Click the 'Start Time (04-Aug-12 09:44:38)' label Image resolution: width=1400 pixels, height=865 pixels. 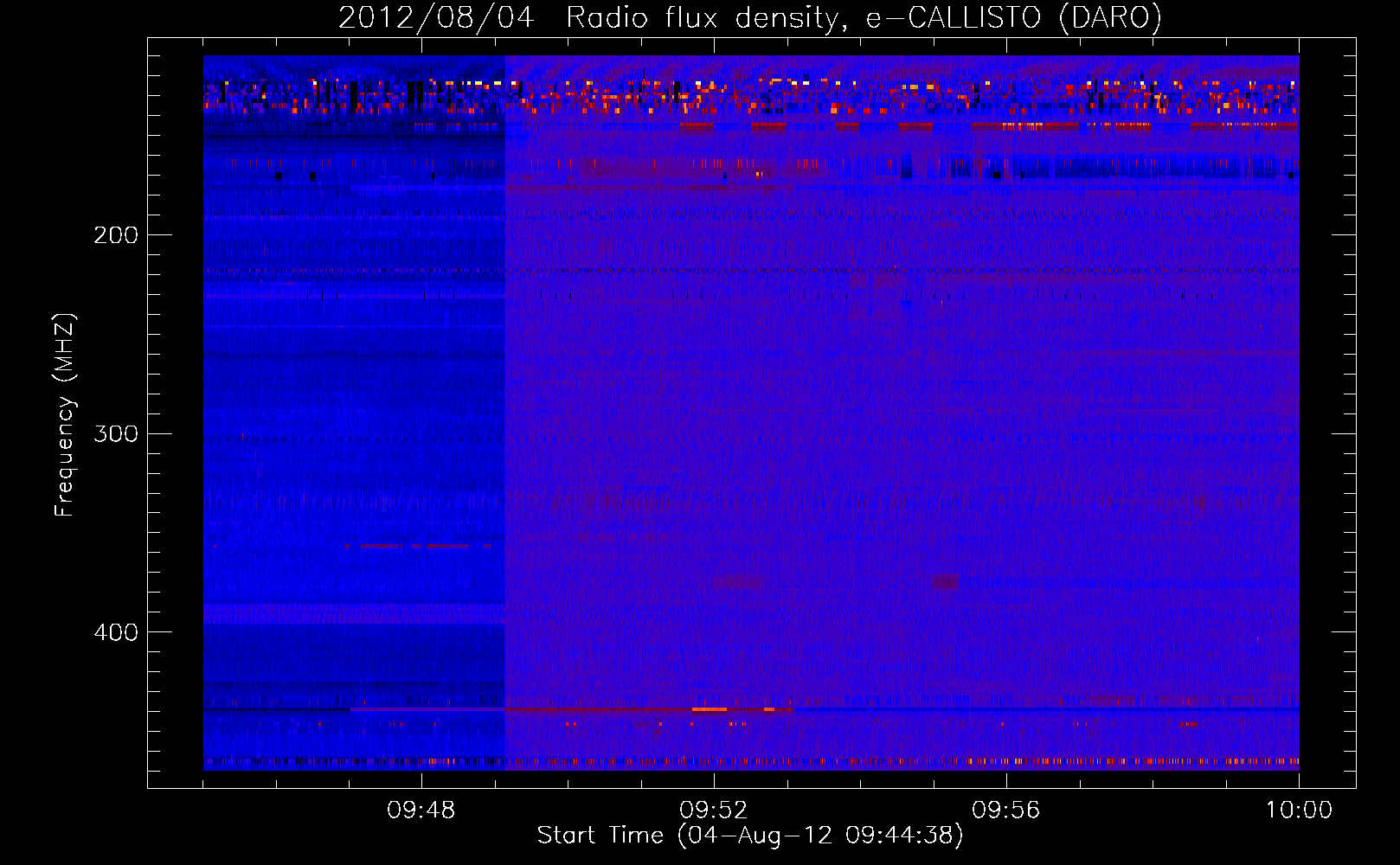tap(750, 836)
